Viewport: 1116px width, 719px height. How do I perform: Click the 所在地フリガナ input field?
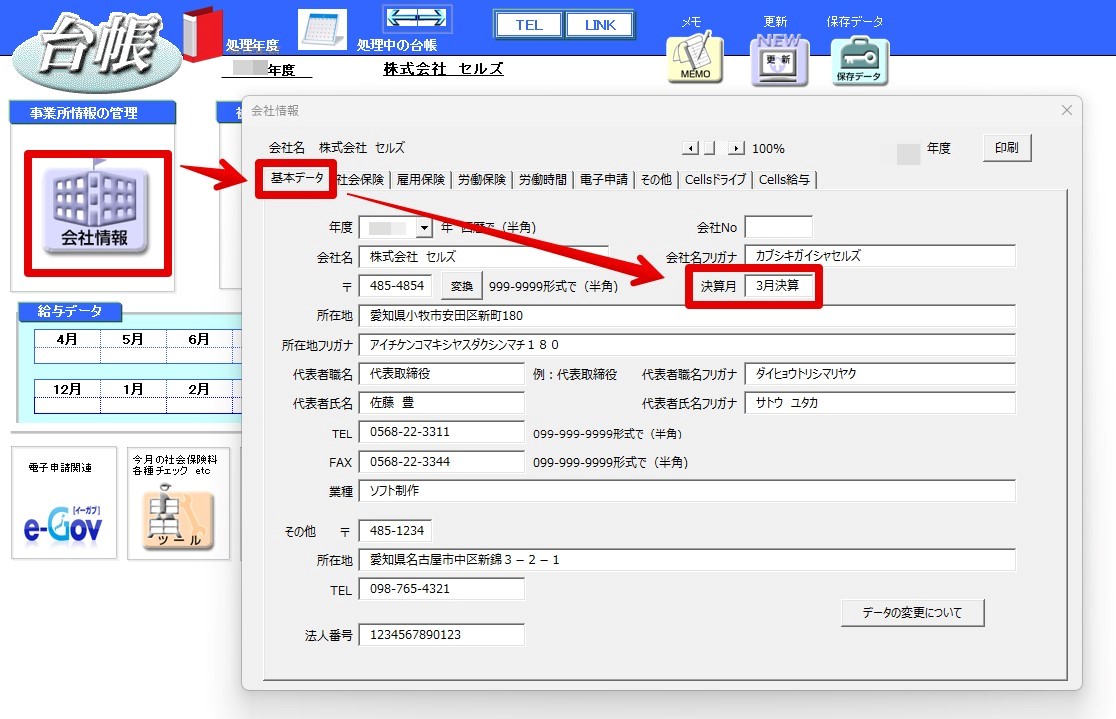coord(687,345)
